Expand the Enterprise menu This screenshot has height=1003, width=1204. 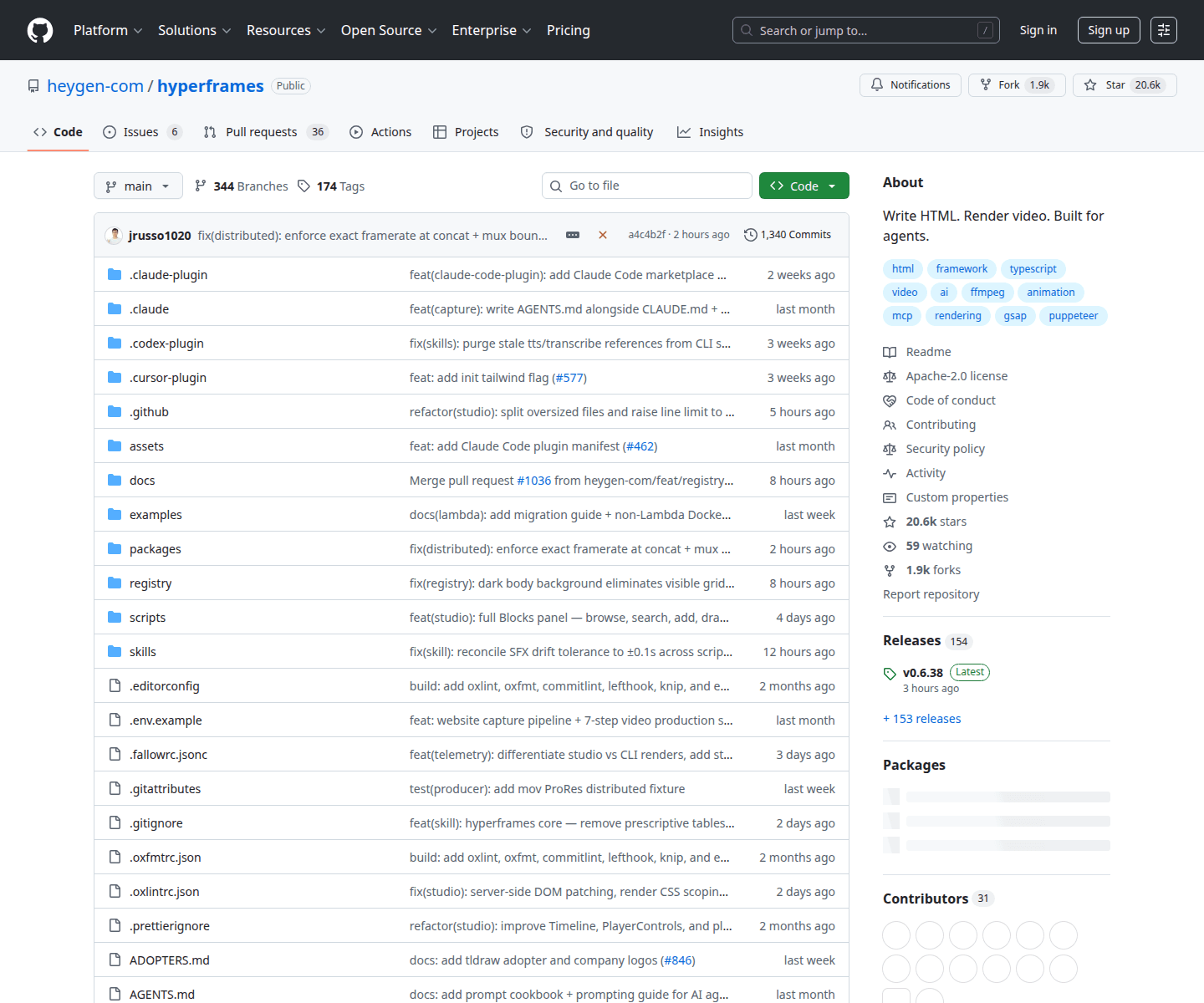click(x=492, y=30)
